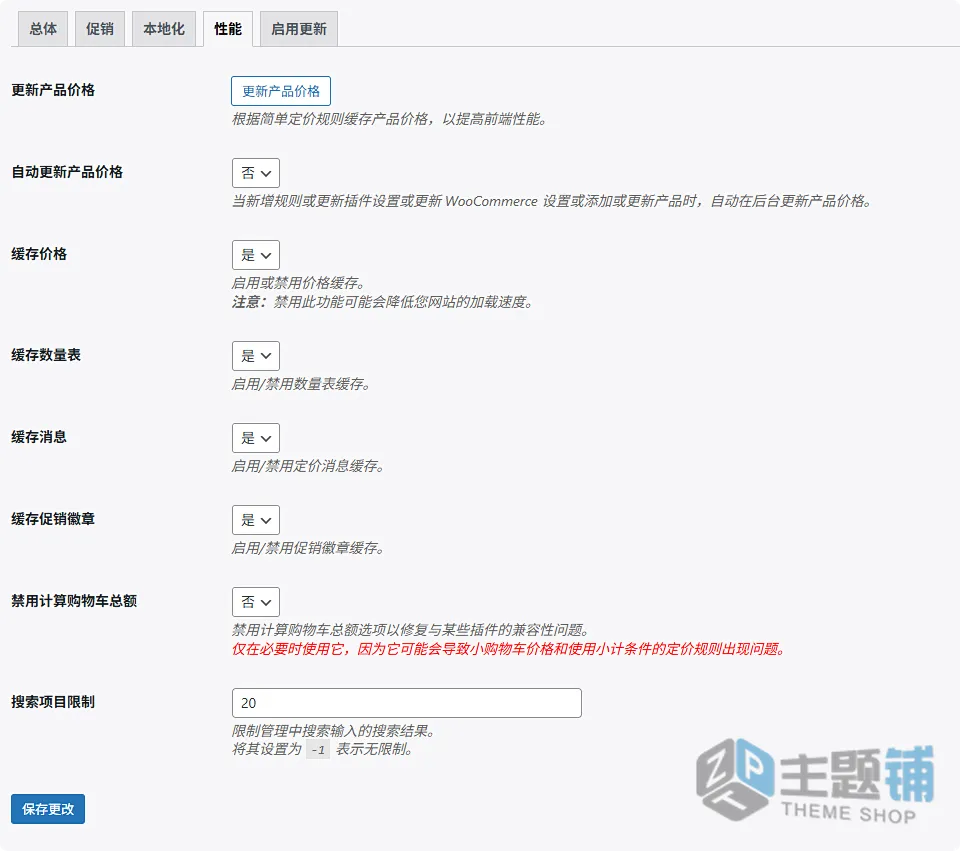Viewport: 960px width, 851px height.
Task: Click the 限制管理中搜索输入的搜索结果 description
Action: pos(334,731)
